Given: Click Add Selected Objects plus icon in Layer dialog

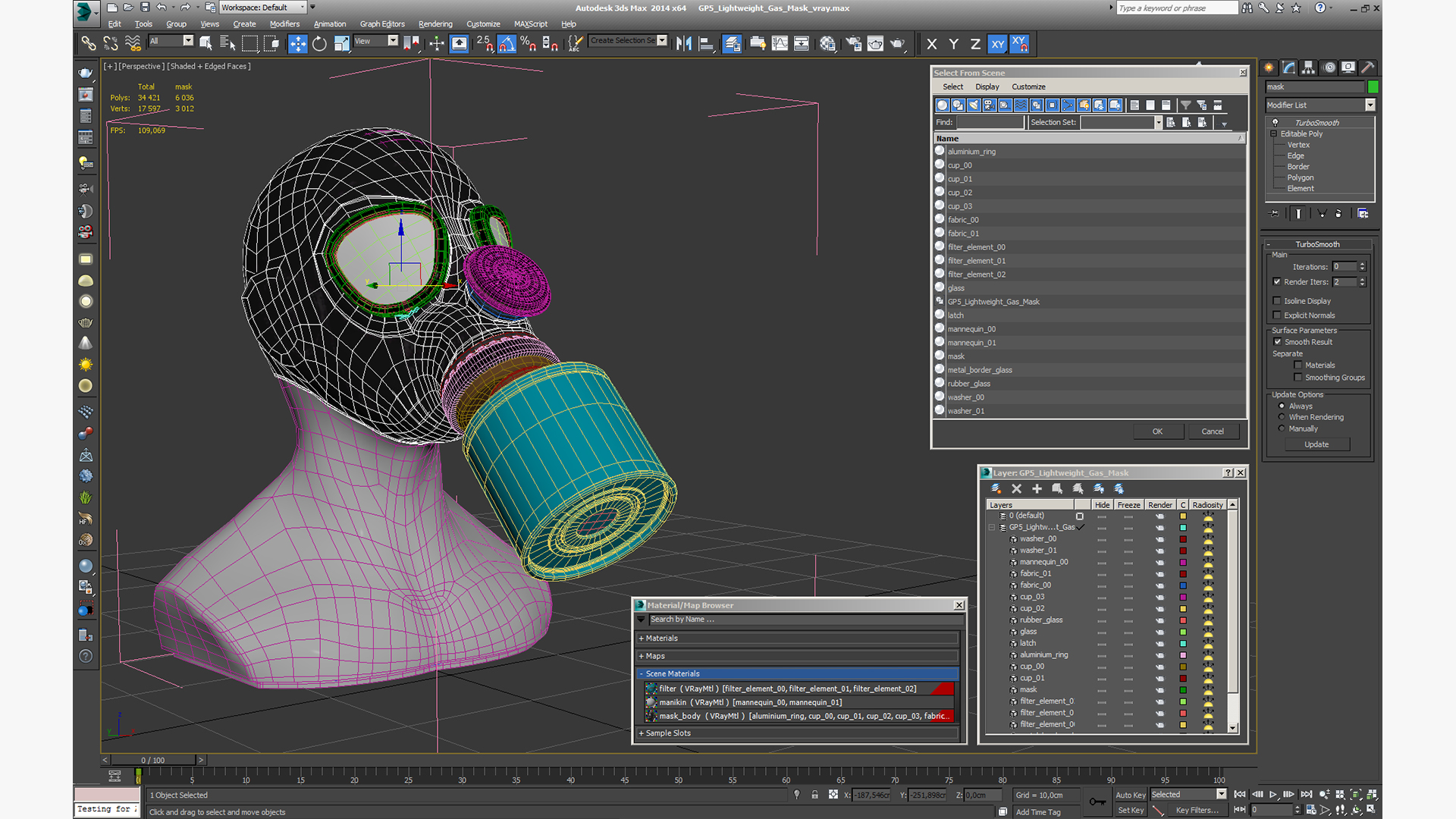Looking at the screenshot, I should click(1037, 489).
